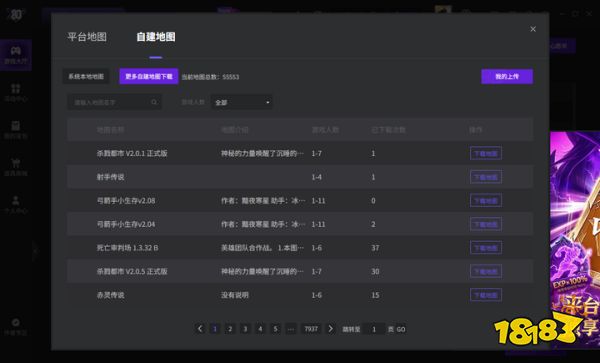The height and width of the screenshot is (363, 600).
Task: Select the 自建地图 tab
Action: tap(156, 37)
